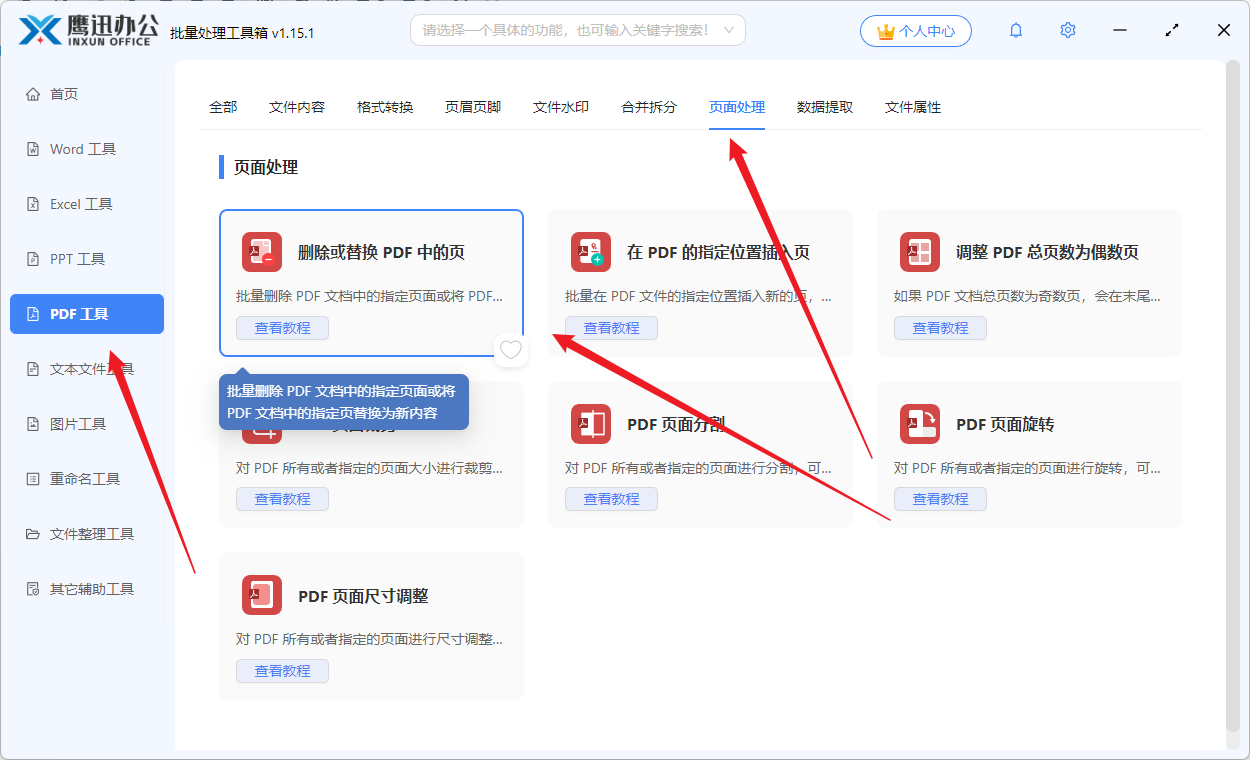Click the 批量处理工具箱 v1.15.1 title text
The image size is (1250, 760).
[242, 32]
